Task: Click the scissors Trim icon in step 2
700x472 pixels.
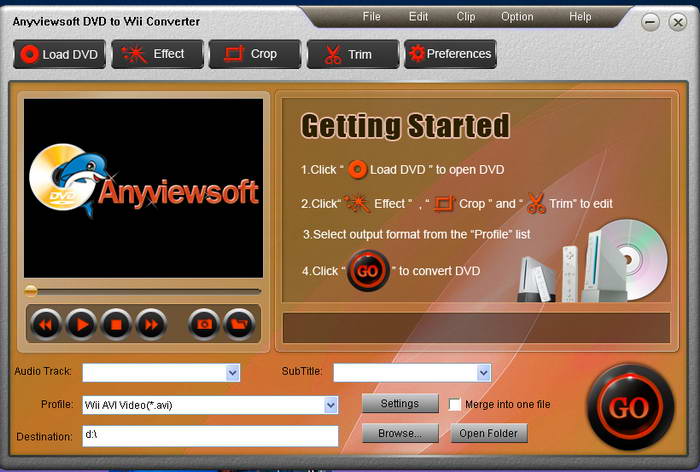Action: [536, 204]
